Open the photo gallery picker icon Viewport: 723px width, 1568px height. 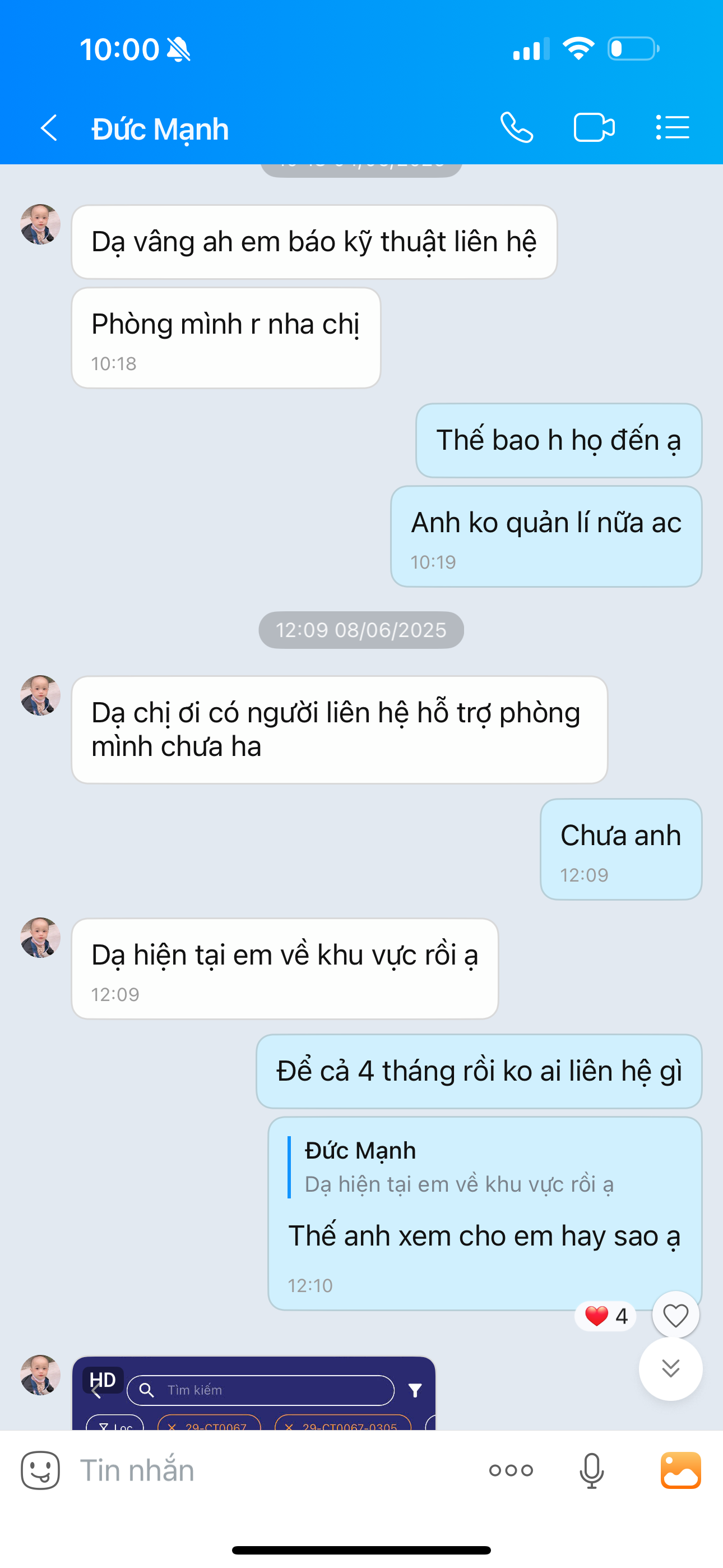[680, 1470]
